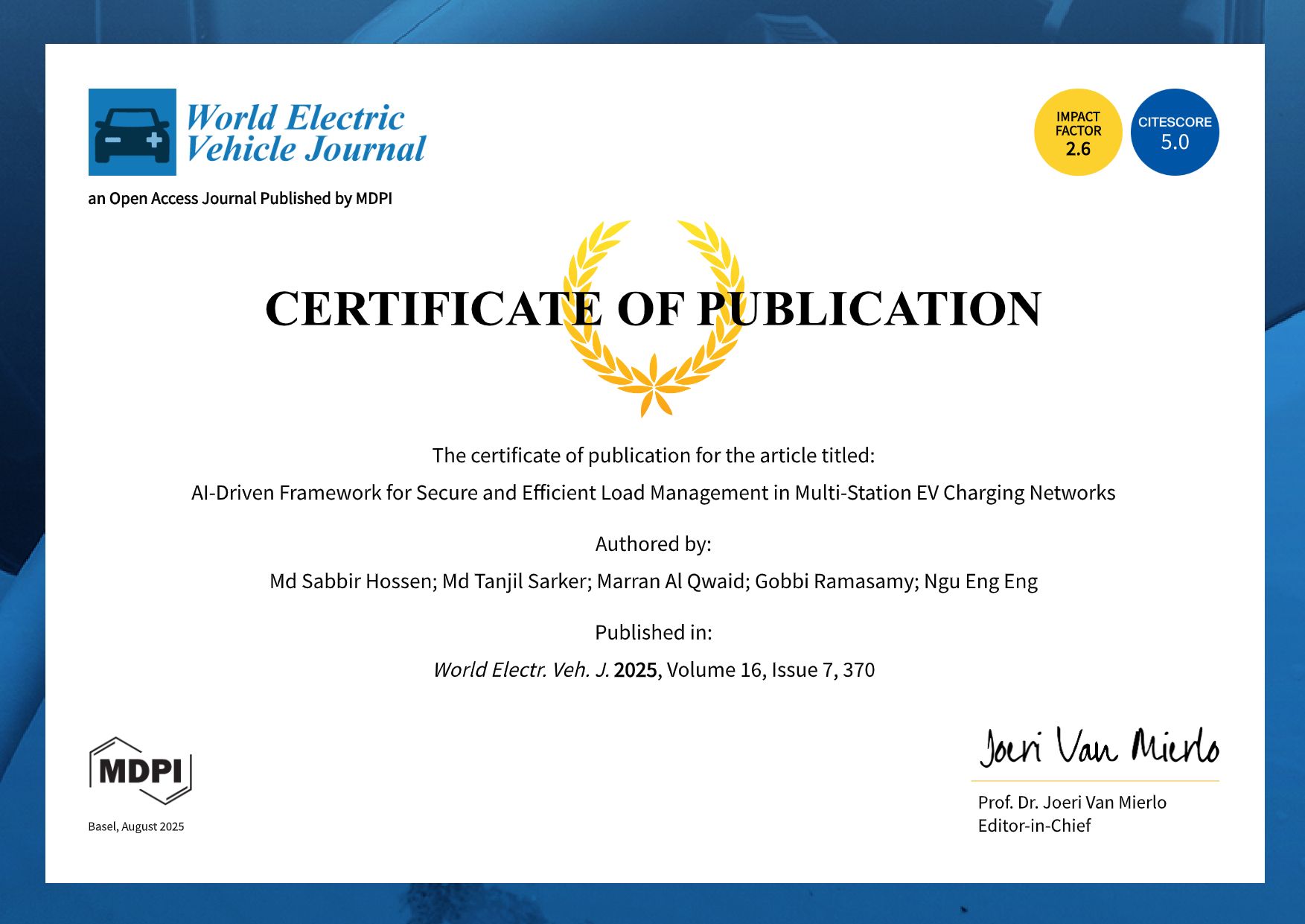
Task: Click the Basel, August 2025 date text
Action: (x=136, y=826)
